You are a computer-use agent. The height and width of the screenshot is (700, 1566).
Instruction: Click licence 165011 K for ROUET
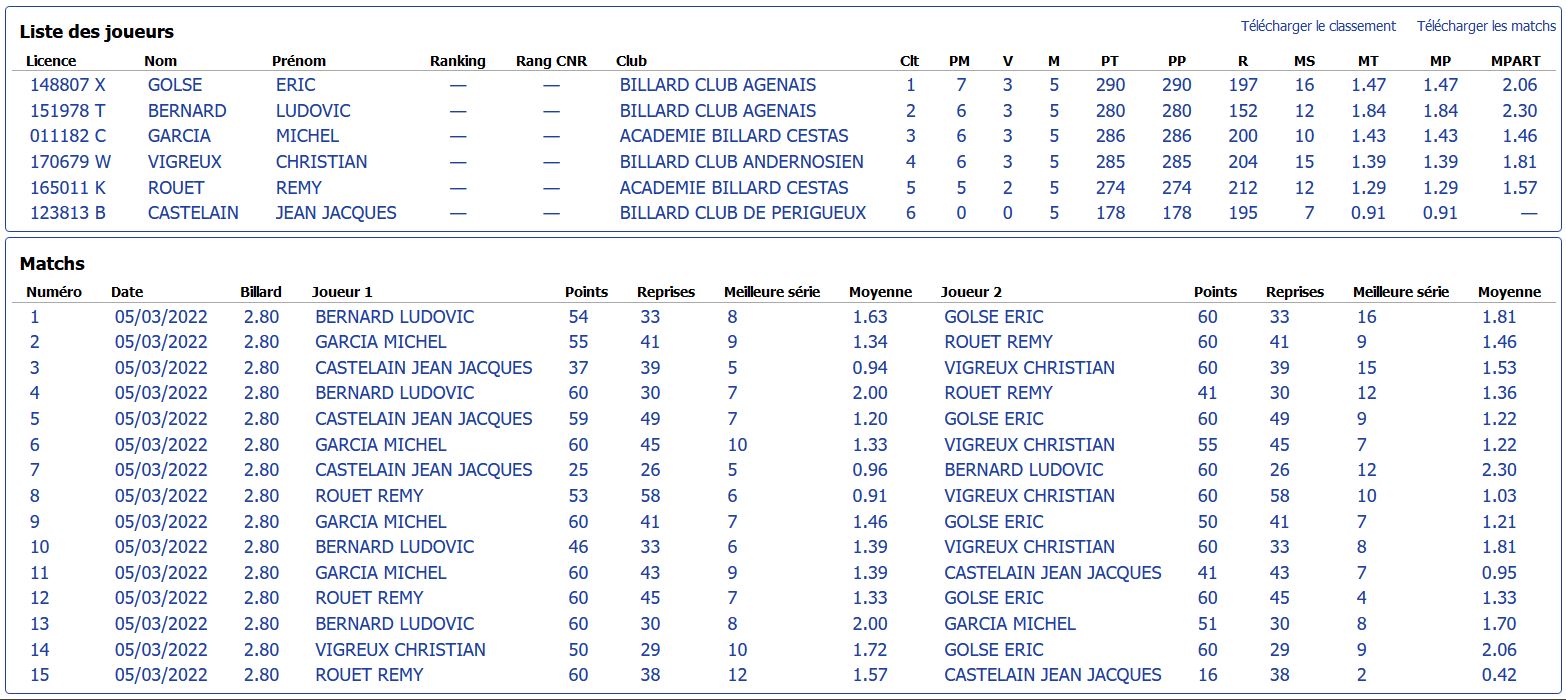click(68, 188)
